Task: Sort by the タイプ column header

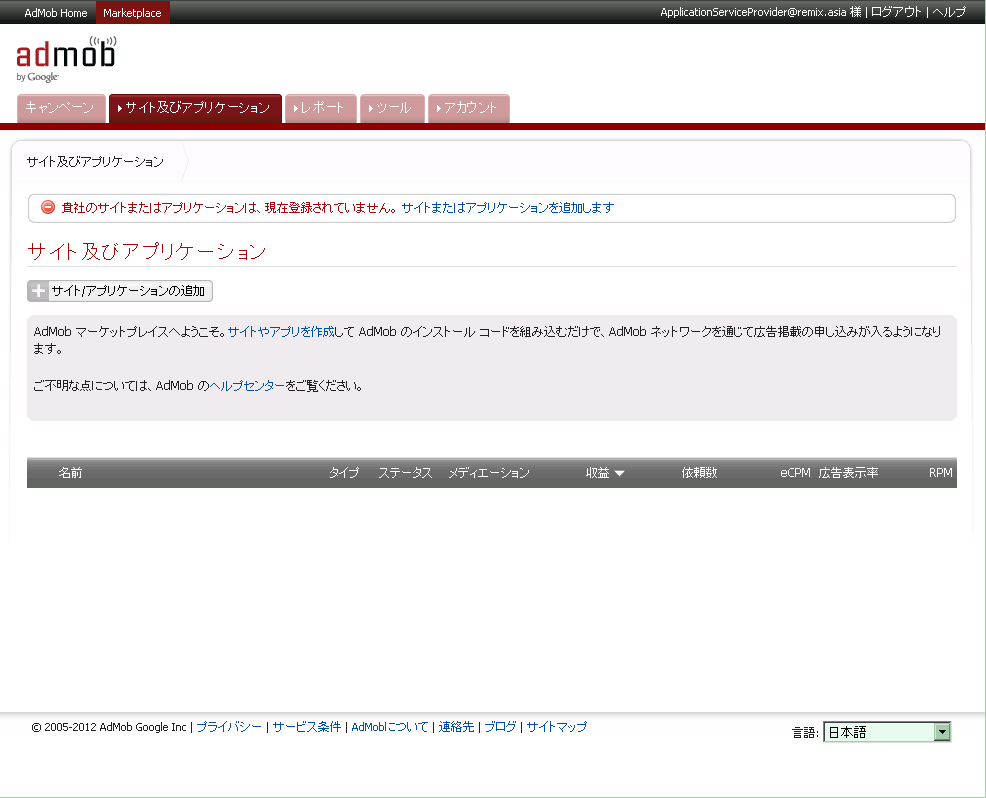Action: pos(344,473)
